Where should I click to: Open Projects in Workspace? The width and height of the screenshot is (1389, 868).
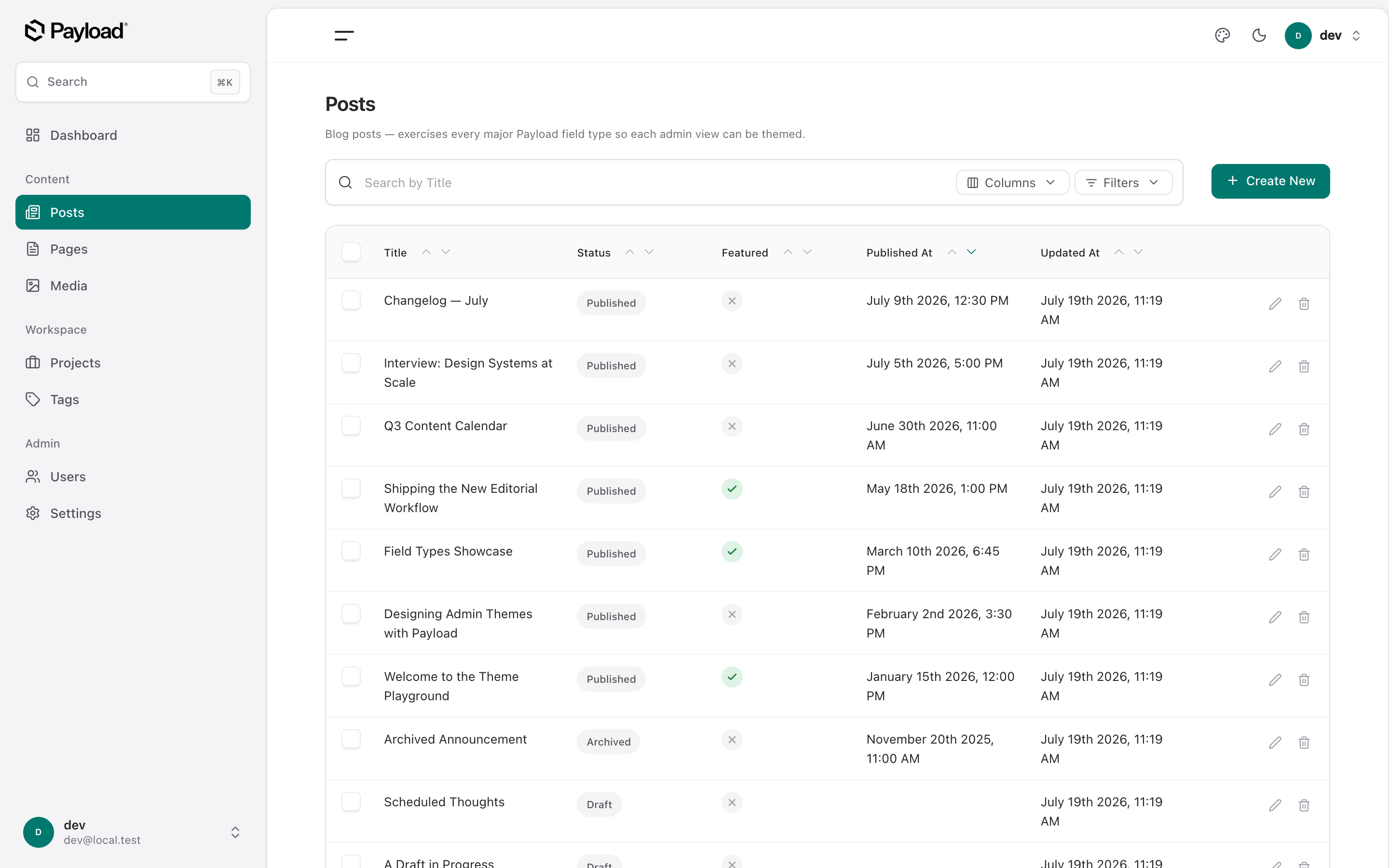pyautogui.click(x=133, y=363)
